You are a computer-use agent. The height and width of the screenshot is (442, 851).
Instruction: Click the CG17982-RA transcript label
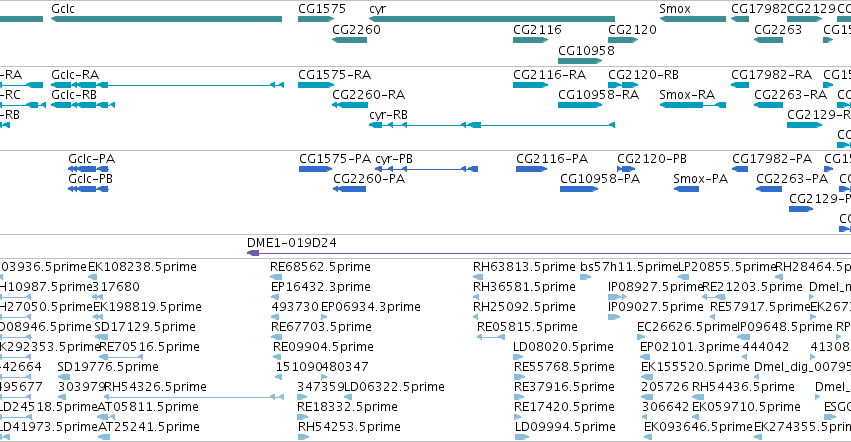click(771, 74)
